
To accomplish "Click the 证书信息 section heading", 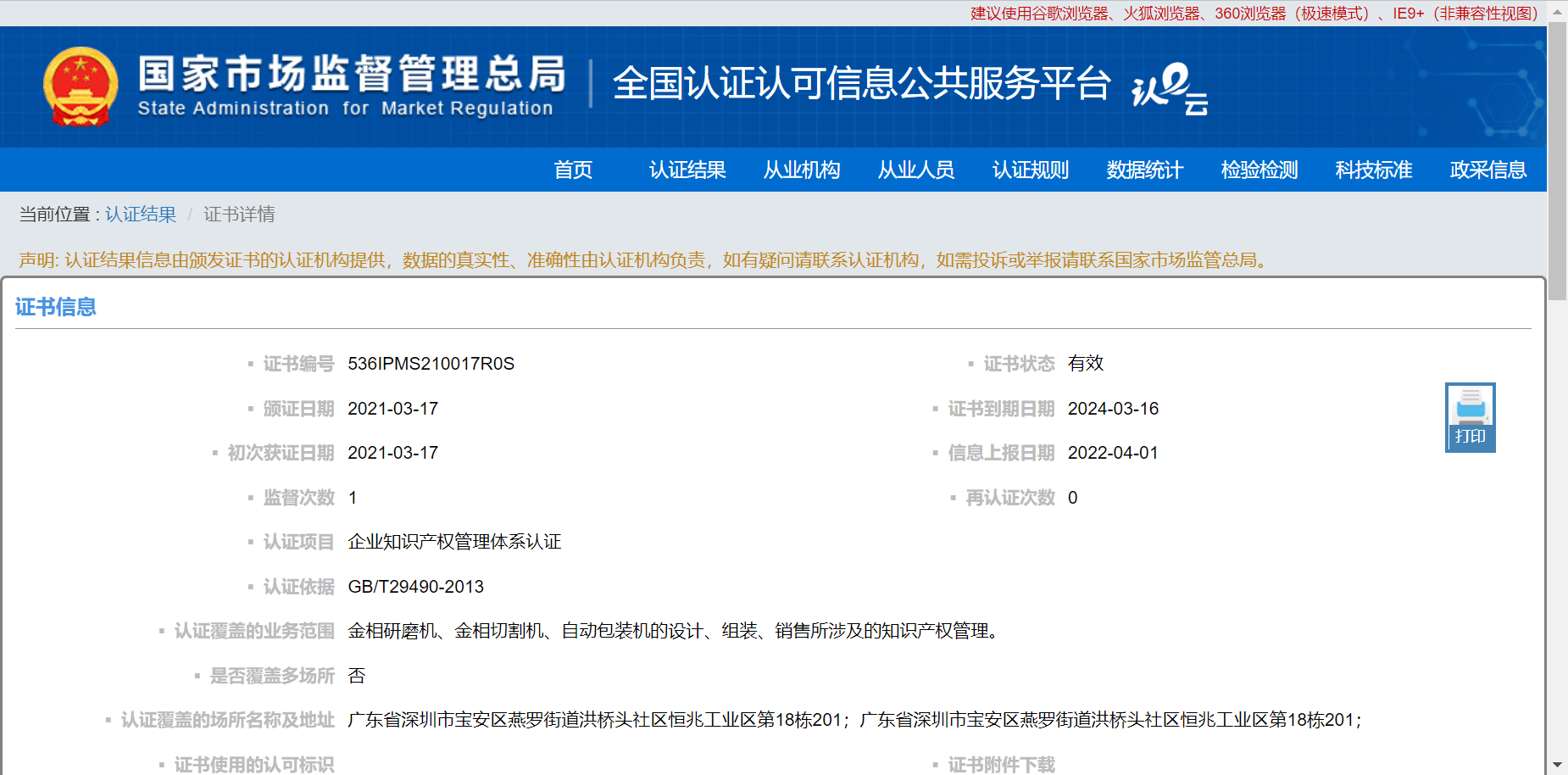I will [x=56, y=307].
